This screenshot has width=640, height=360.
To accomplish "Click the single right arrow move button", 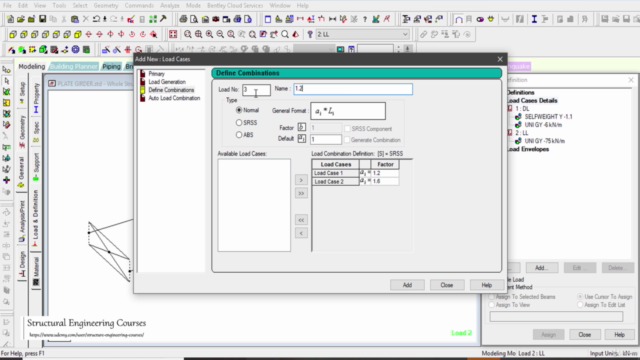I will pyautogui.click(x=301, y=180).
